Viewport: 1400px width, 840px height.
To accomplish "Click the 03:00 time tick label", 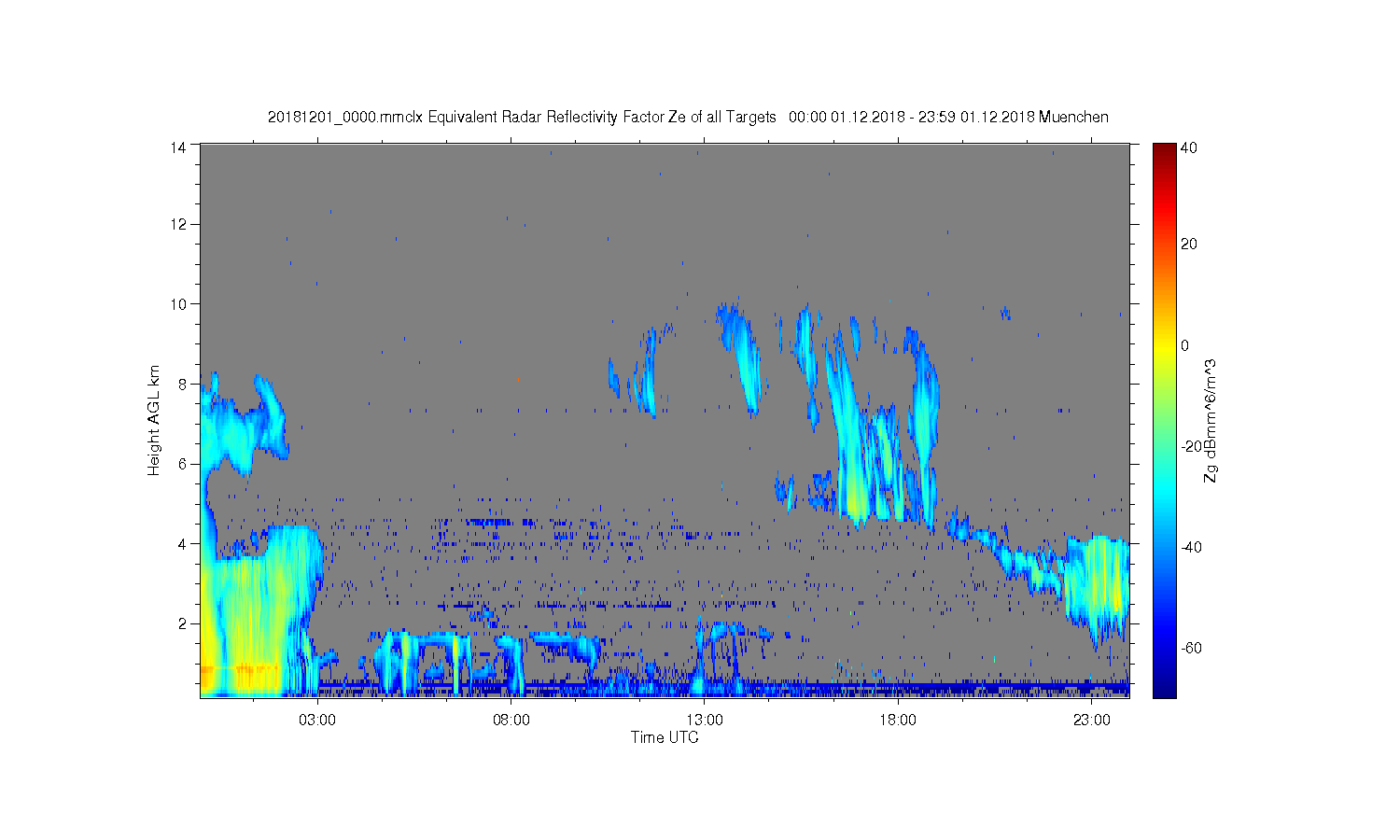I will click(318, 721).
